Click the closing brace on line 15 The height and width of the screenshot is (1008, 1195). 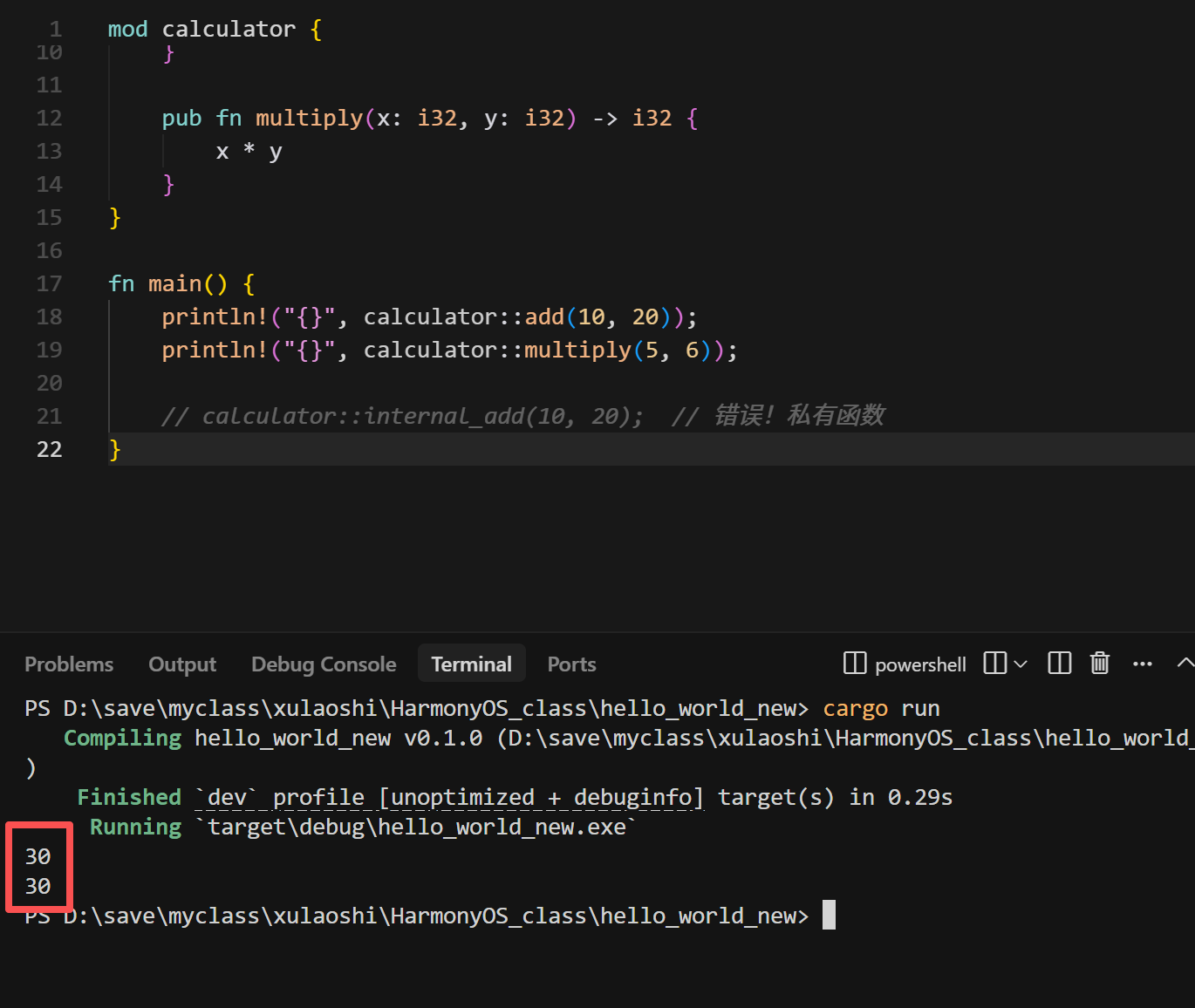[x=114, y=218]
